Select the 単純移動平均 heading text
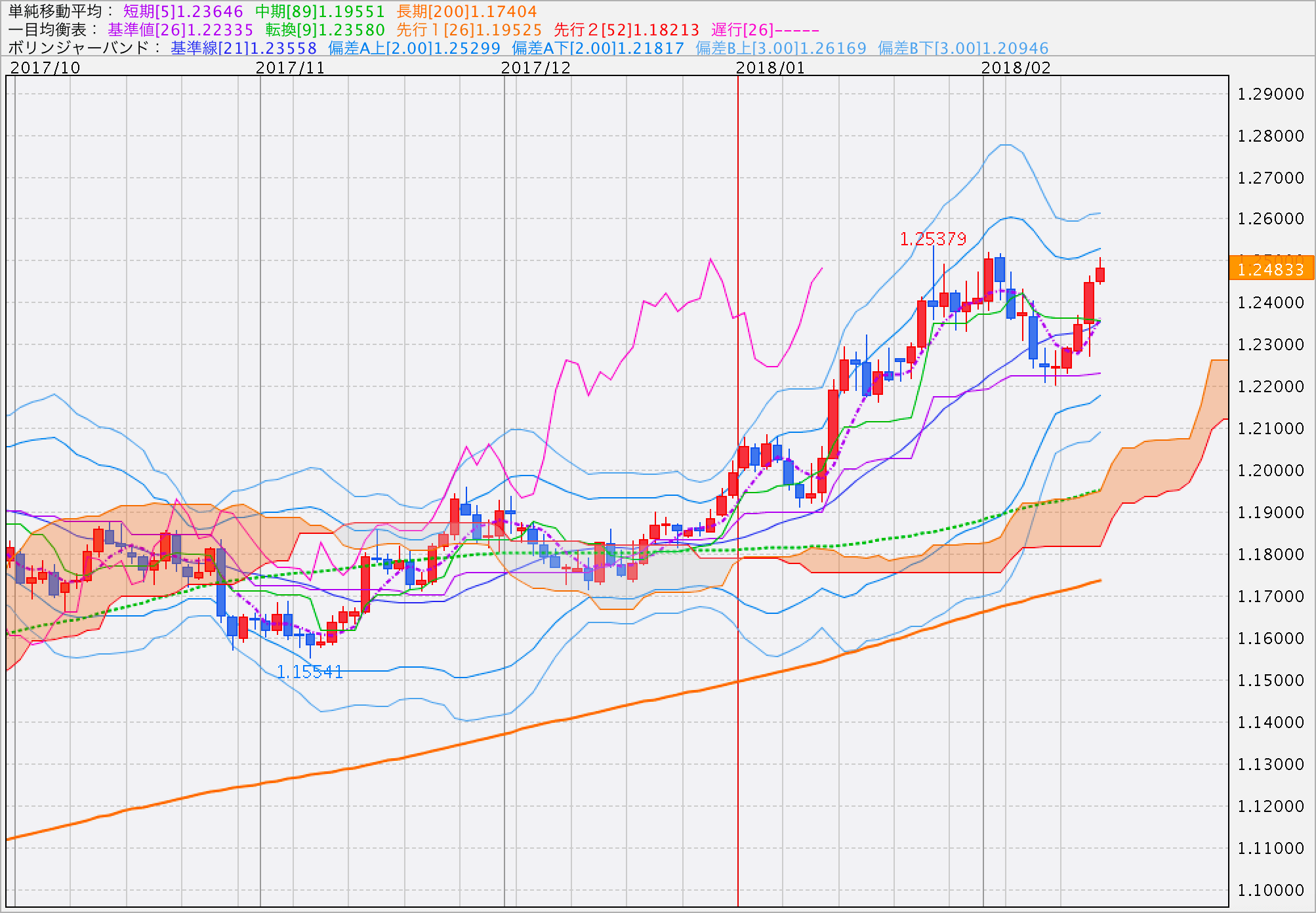 [55, 11]
